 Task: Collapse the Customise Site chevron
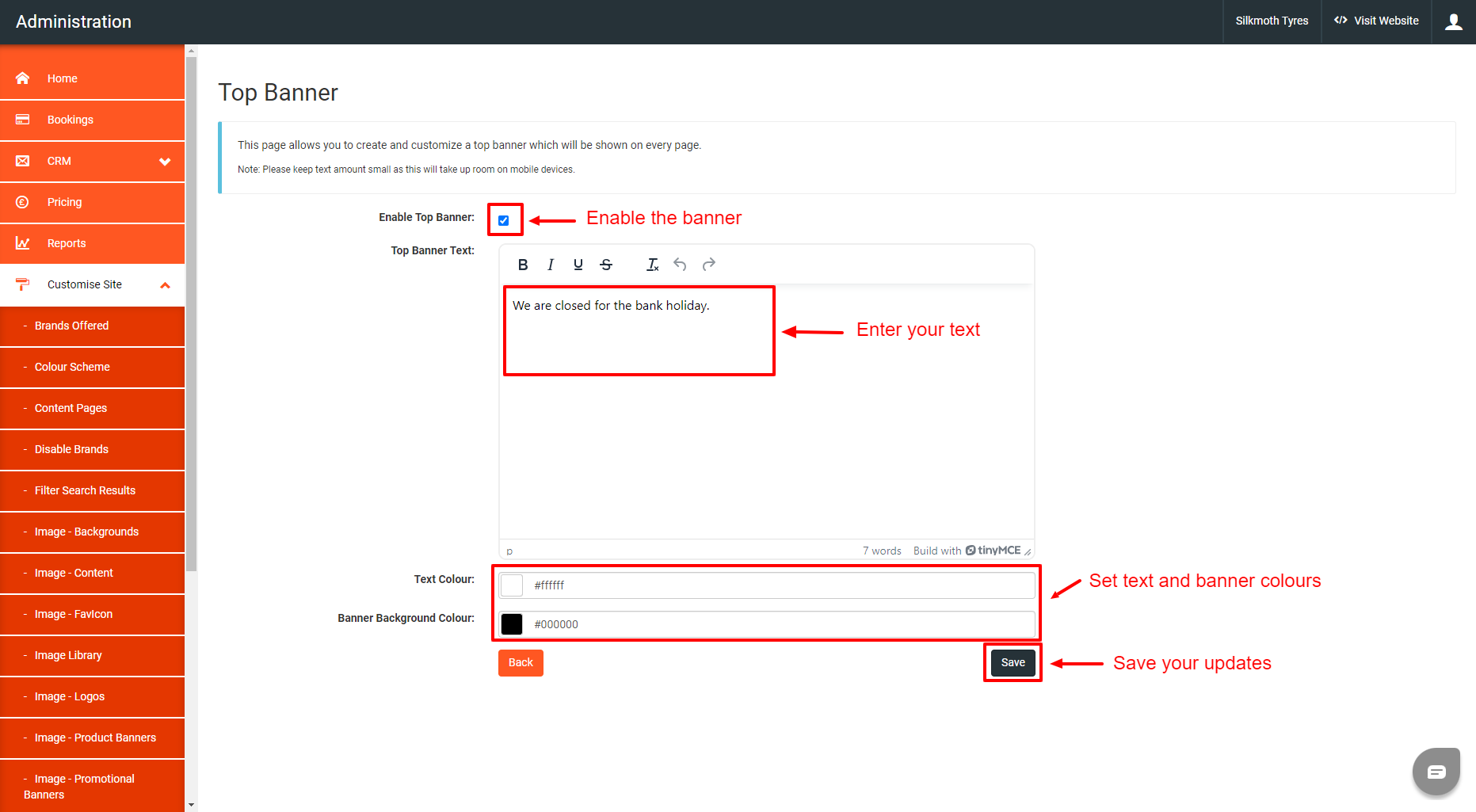tap(165, 285)
